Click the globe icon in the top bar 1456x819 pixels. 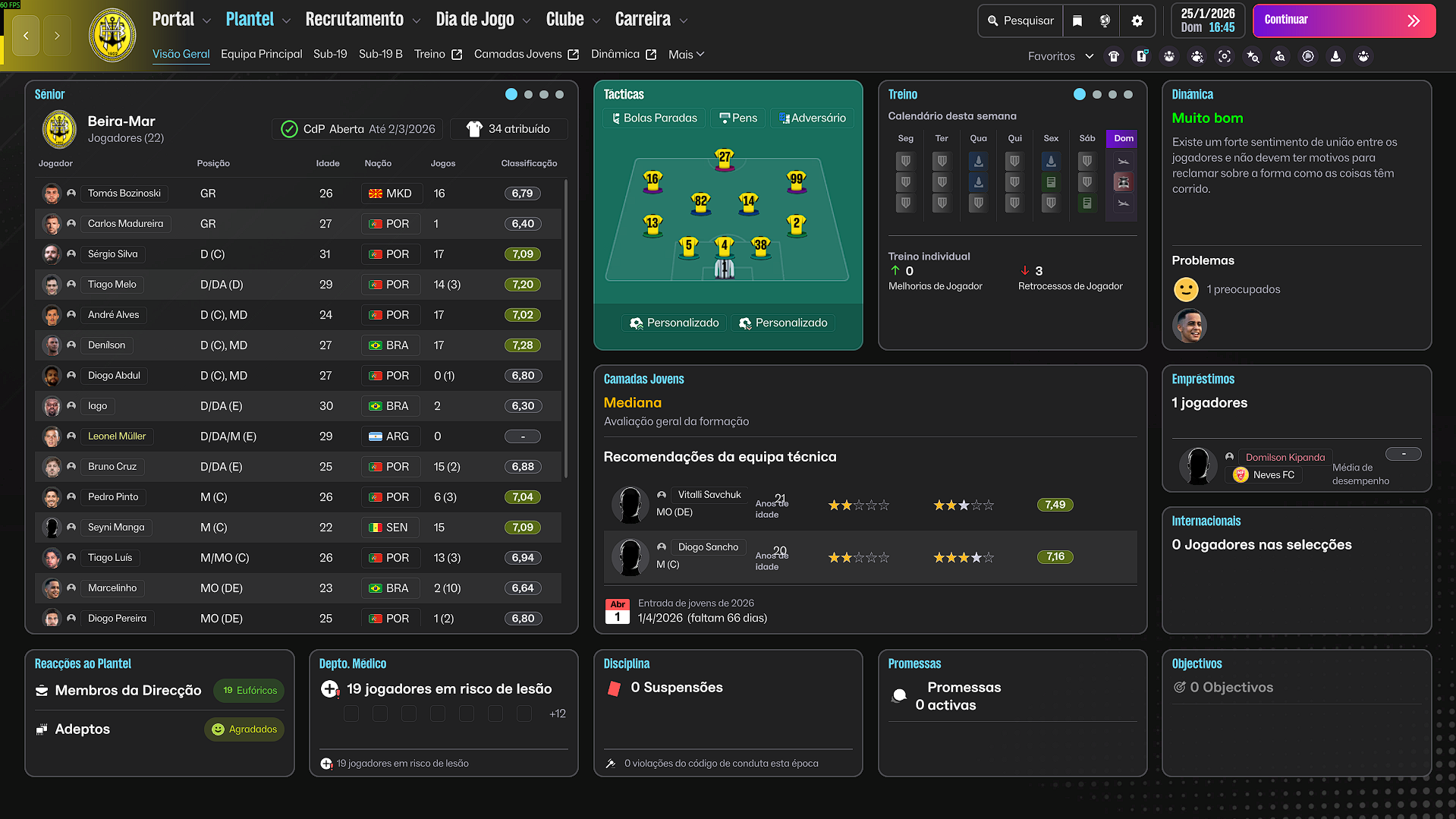1105,20
